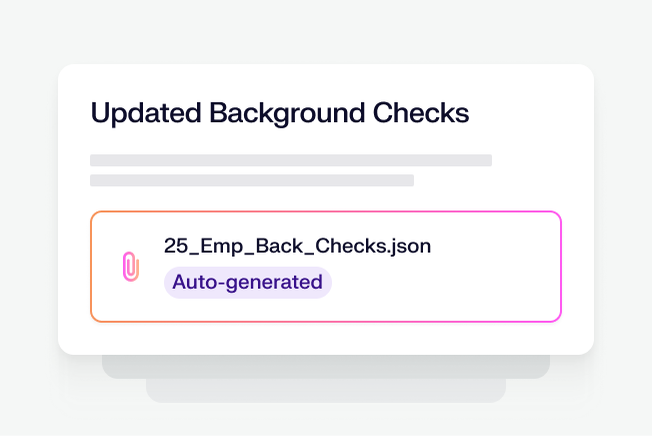Click the white card area below the attachment
Screen dimensions: 652x436
point(326,338)
